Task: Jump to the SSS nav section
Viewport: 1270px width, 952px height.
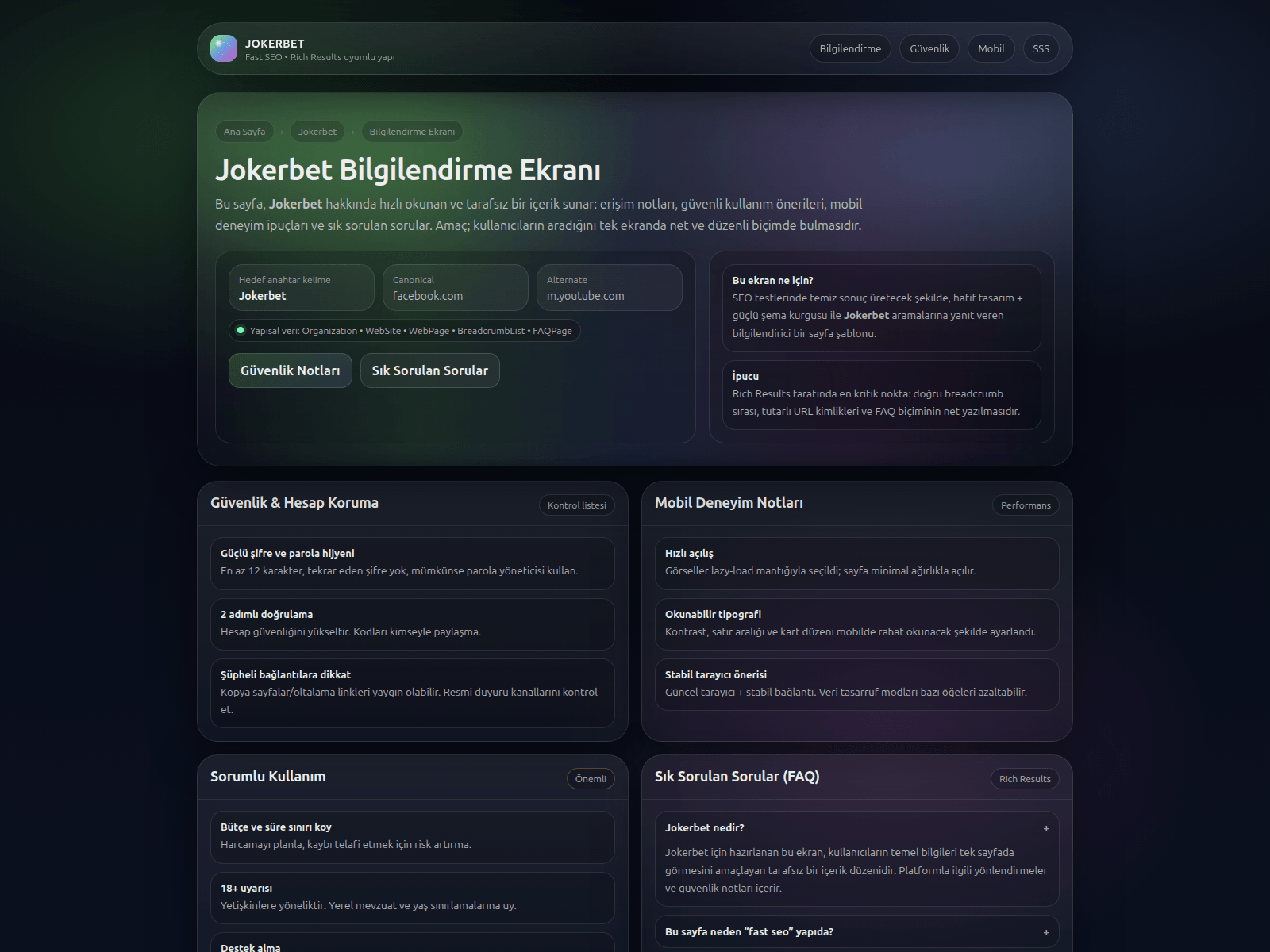Action: (x=1041, y=48)
